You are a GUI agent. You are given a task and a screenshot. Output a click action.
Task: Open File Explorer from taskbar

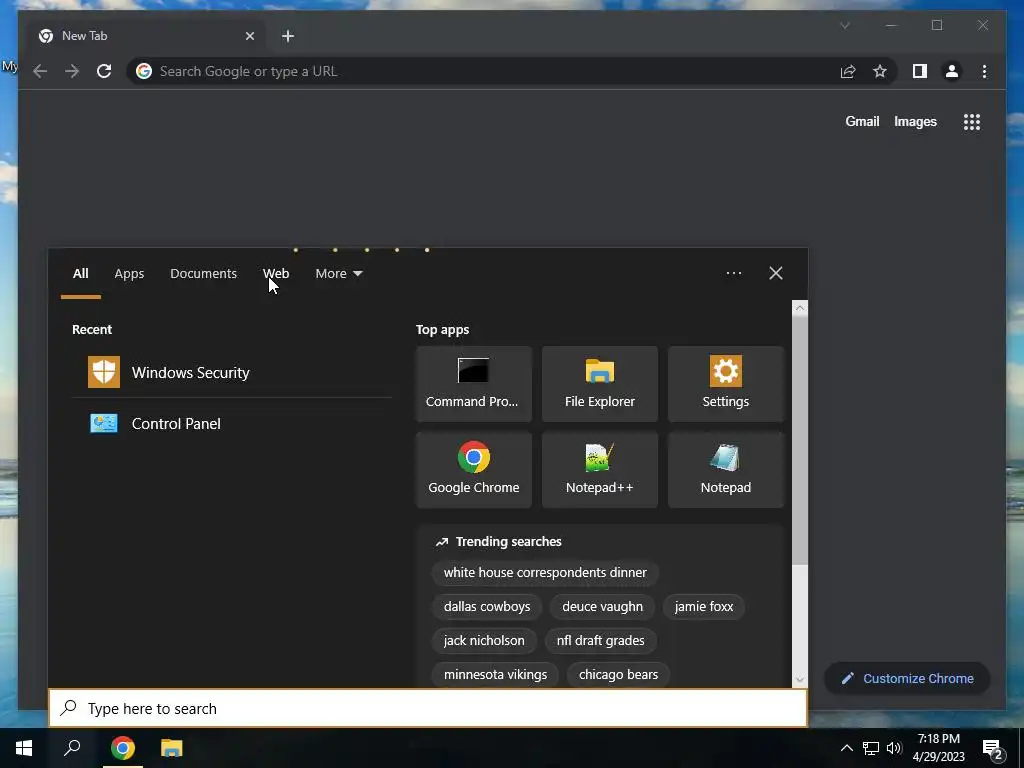click(x=172, y=748)
